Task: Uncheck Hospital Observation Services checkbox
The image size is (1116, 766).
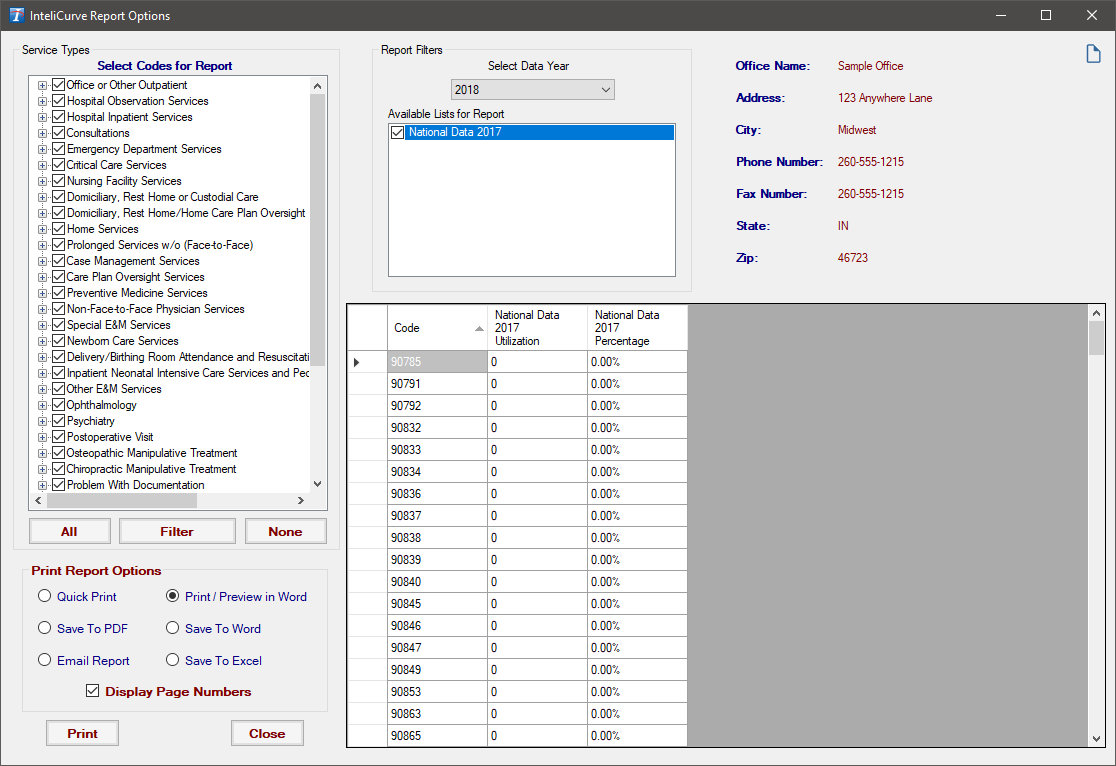Action: click(x=59, y=101)
